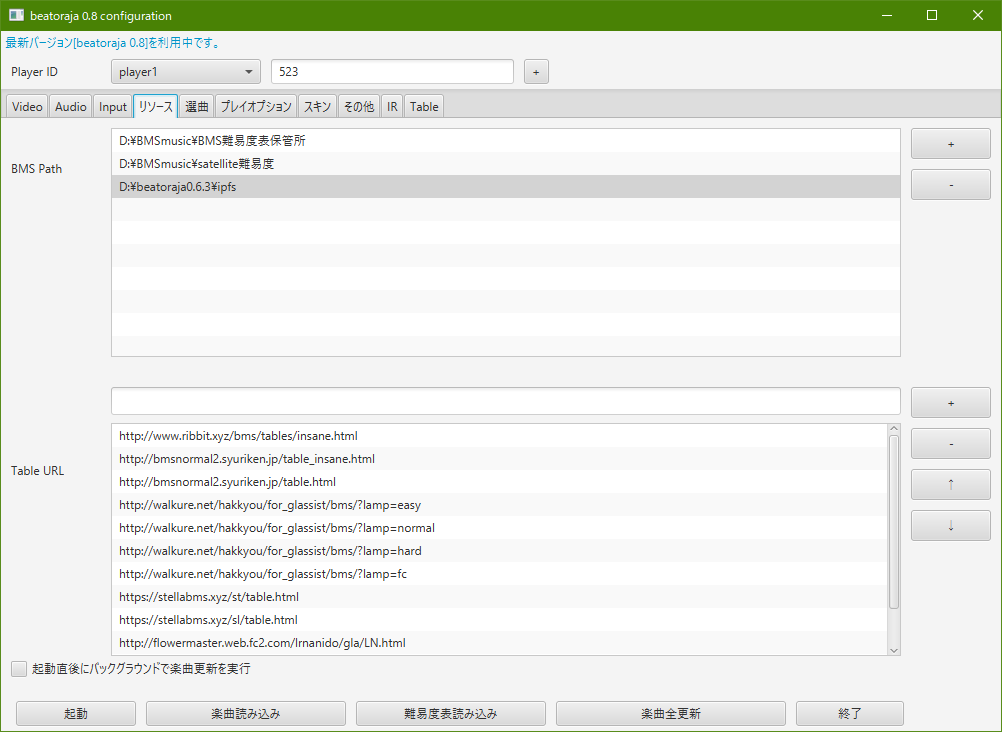Select the リソース tab

[155, 107]
